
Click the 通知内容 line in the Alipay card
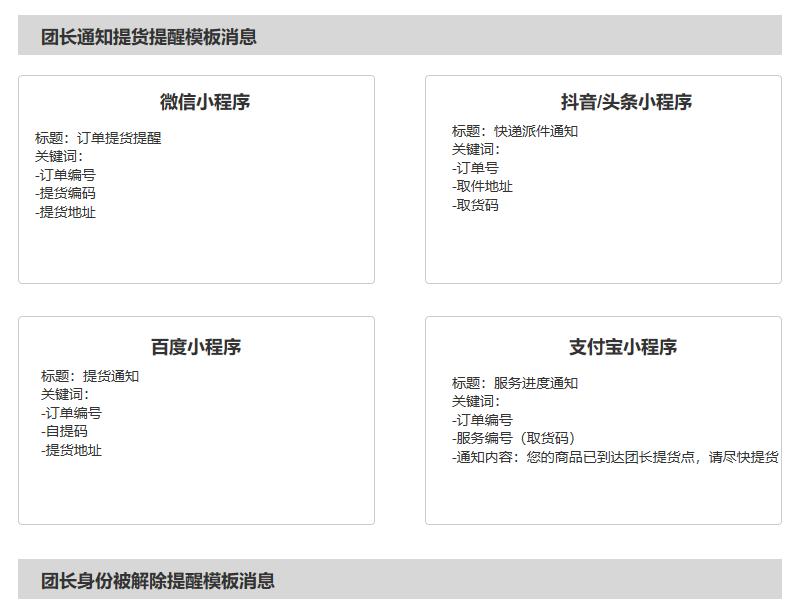pos(615,457)
